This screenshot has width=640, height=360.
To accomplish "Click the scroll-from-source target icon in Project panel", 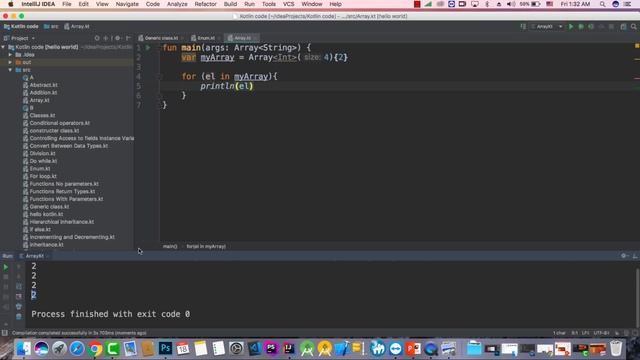I will (x=97, y=38).
